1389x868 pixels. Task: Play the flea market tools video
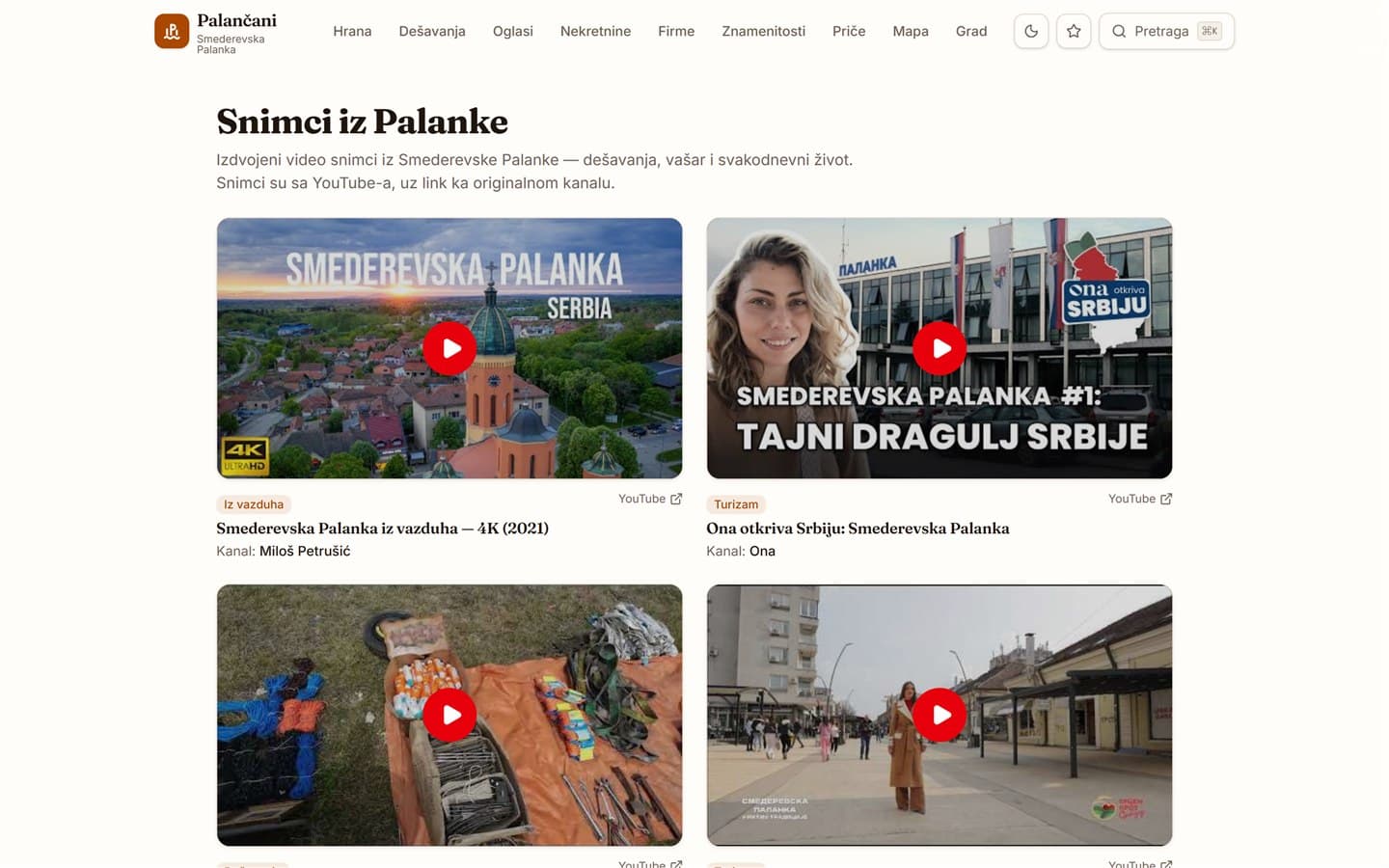coord(449,715)
